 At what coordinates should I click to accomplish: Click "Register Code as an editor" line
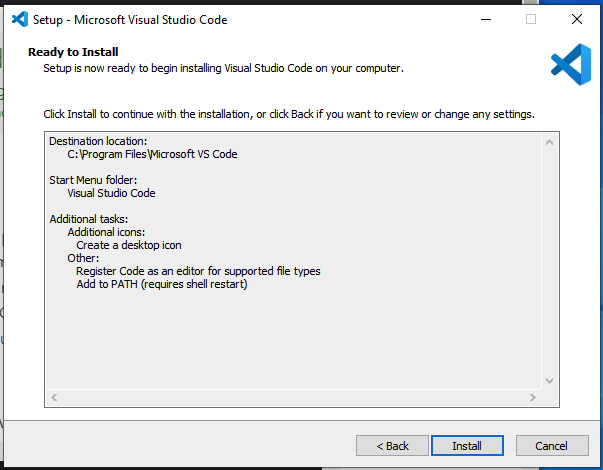[198, 271]
